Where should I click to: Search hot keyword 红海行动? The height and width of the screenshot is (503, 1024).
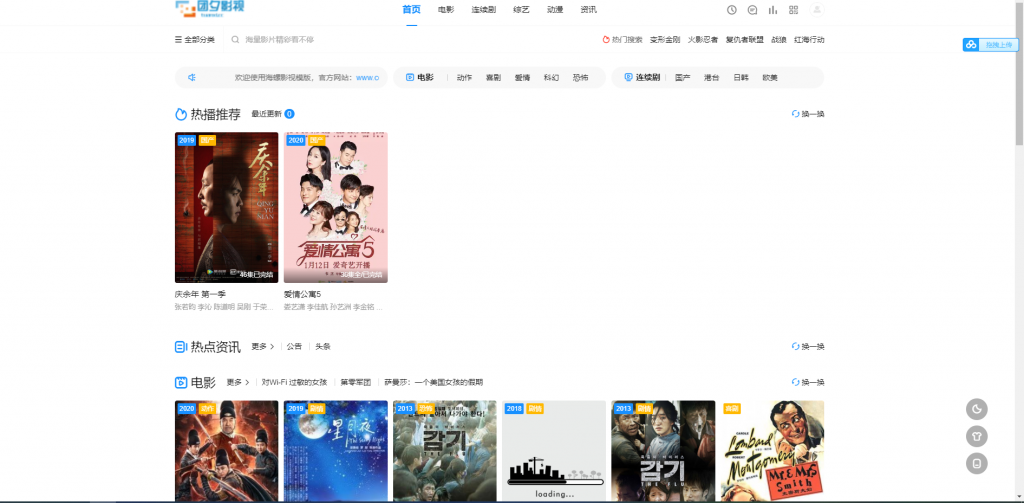pos(809,40)
